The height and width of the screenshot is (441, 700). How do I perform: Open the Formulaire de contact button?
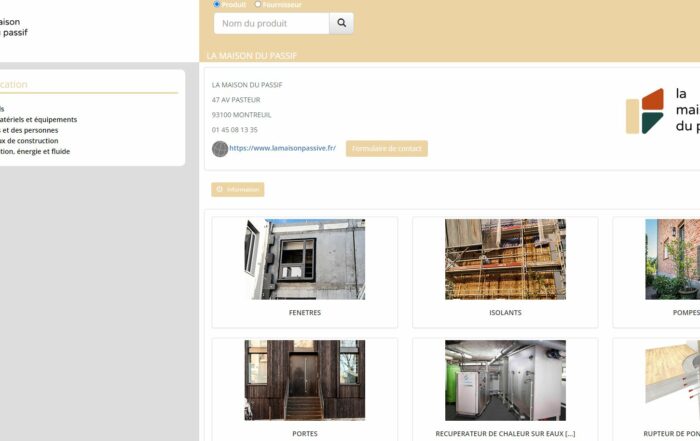pyautogui.click(x=386, y=148)
